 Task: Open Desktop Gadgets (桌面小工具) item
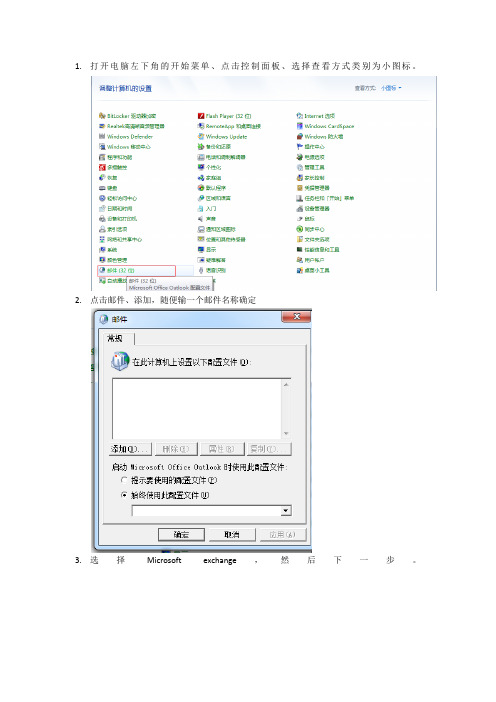tap(313, 270)
